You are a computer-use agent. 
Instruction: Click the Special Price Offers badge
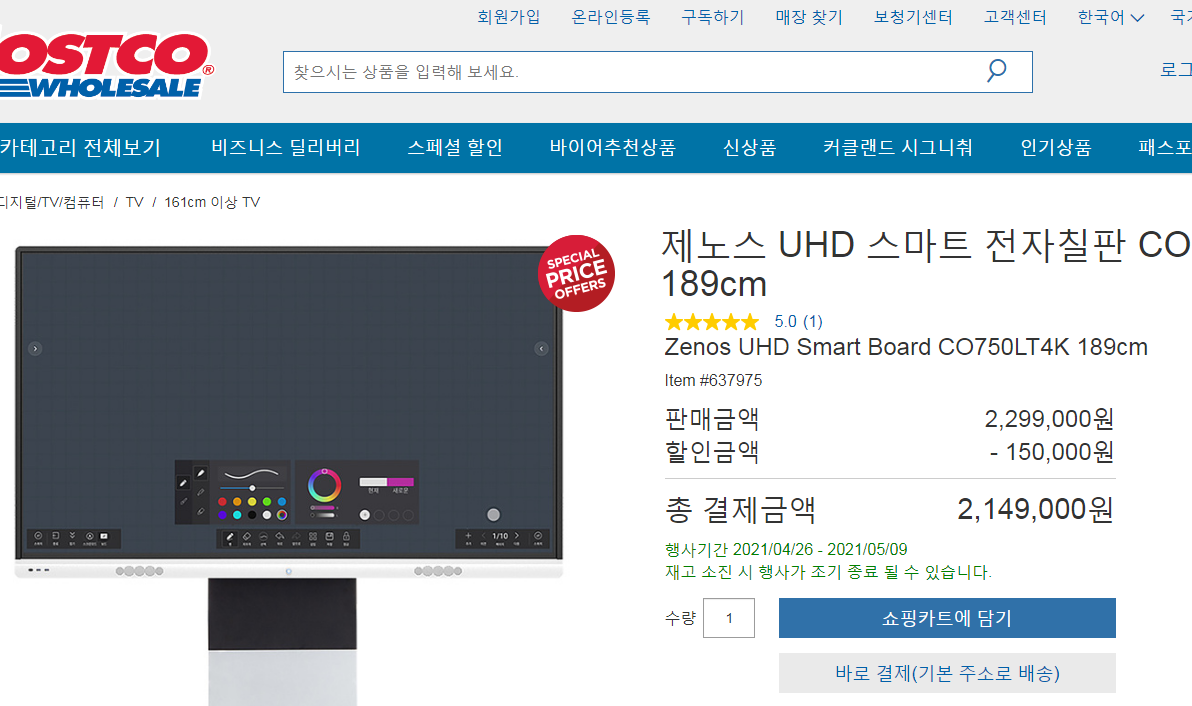(x=576, y=274)
